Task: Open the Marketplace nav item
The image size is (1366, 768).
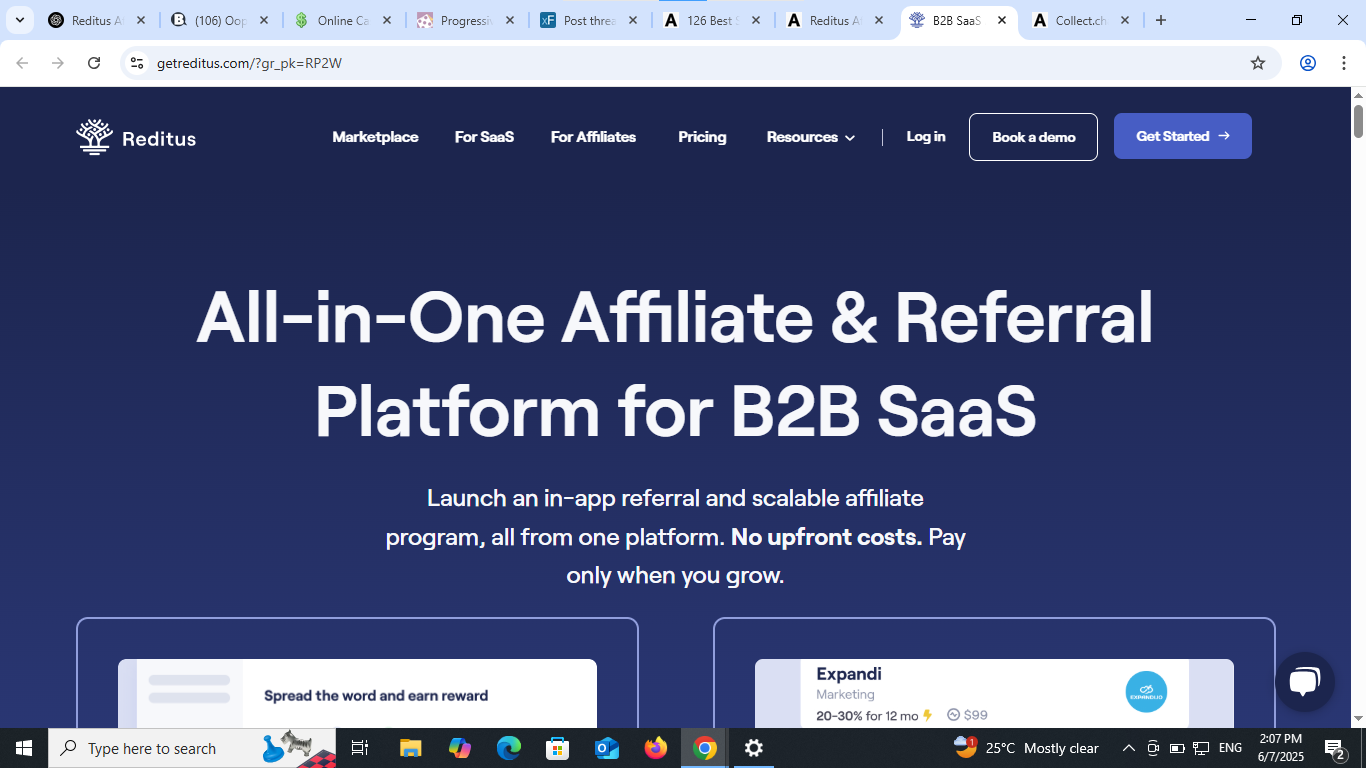Action: coord(375,137)
